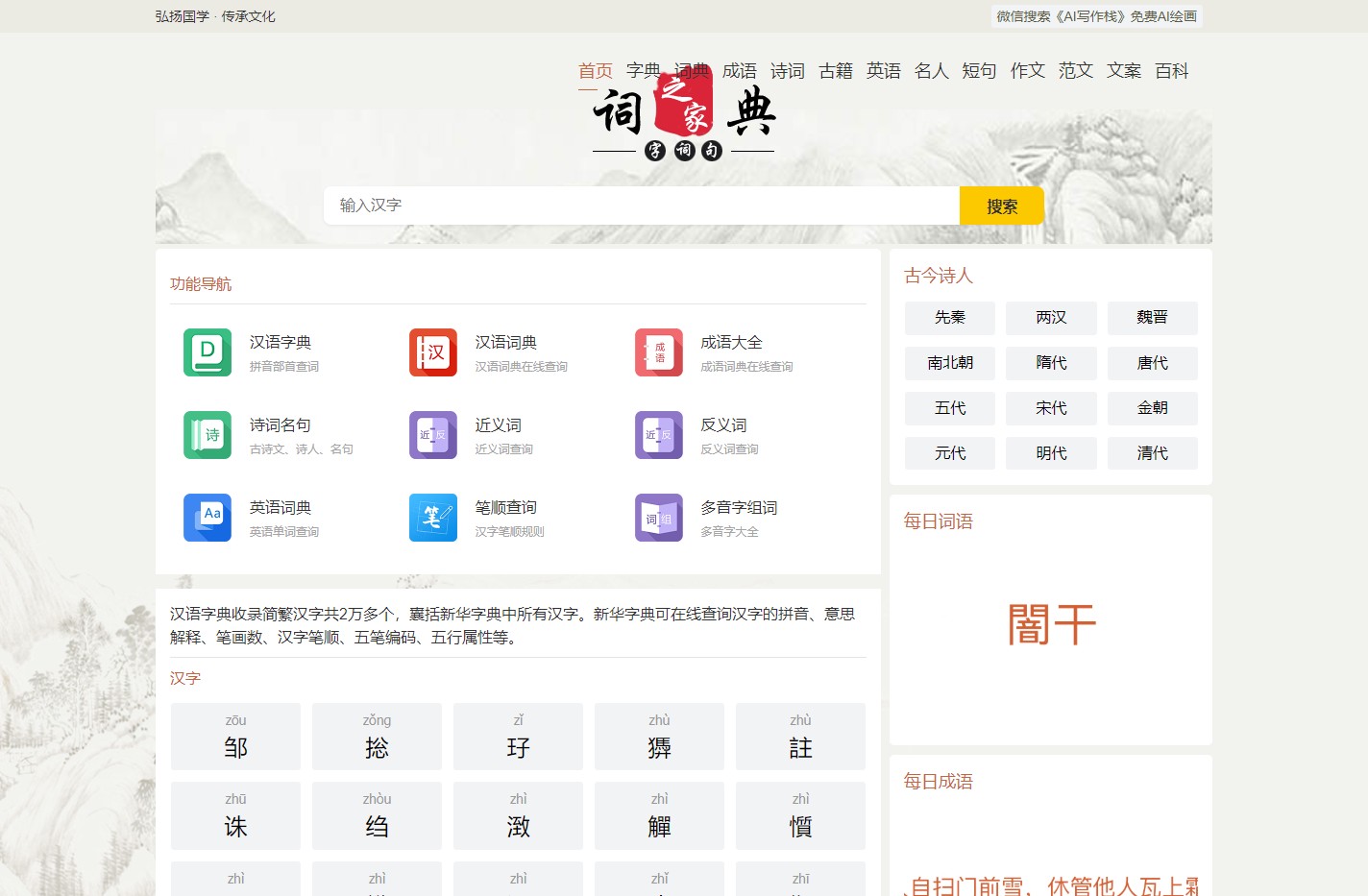
Task: Click the 反义词 purple icon
Action: tap(659, 435)
